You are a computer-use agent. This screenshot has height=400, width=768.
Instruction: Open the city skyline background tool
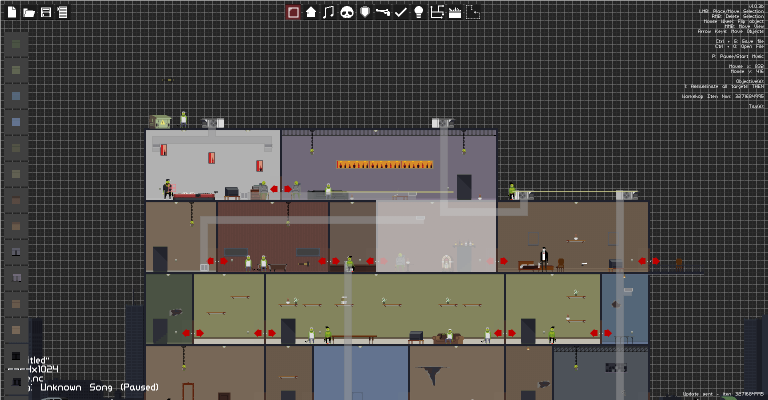pos(455,12)
